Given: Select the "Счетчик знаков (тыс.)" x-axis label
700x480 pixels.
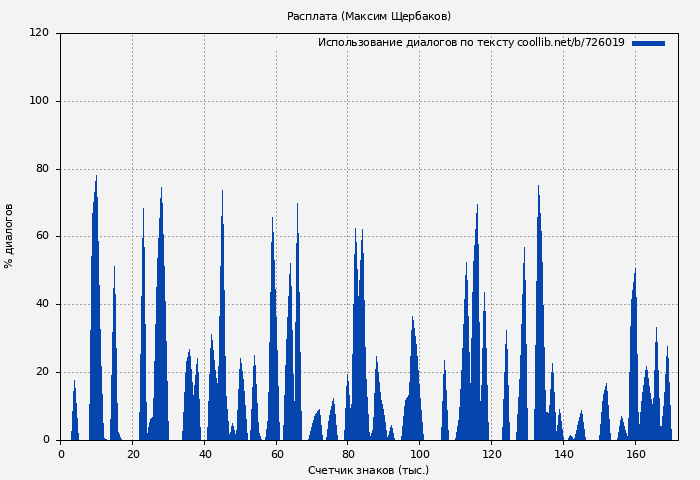Looking at the screenshot, I should (368, 470).
